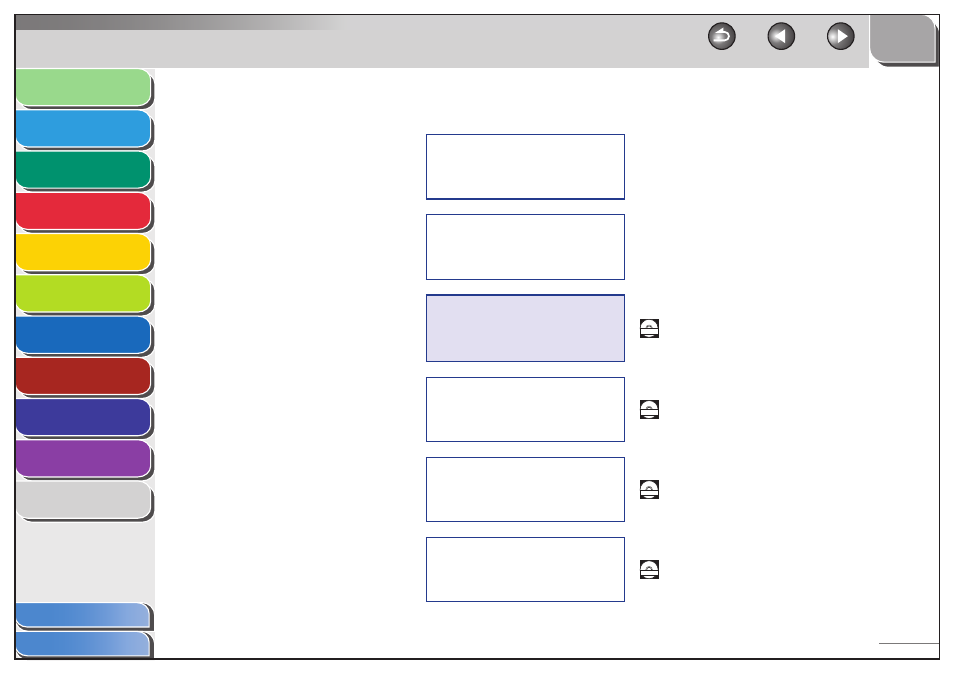
Task: Select the topmost white outlined box
Action: (525, 167)
